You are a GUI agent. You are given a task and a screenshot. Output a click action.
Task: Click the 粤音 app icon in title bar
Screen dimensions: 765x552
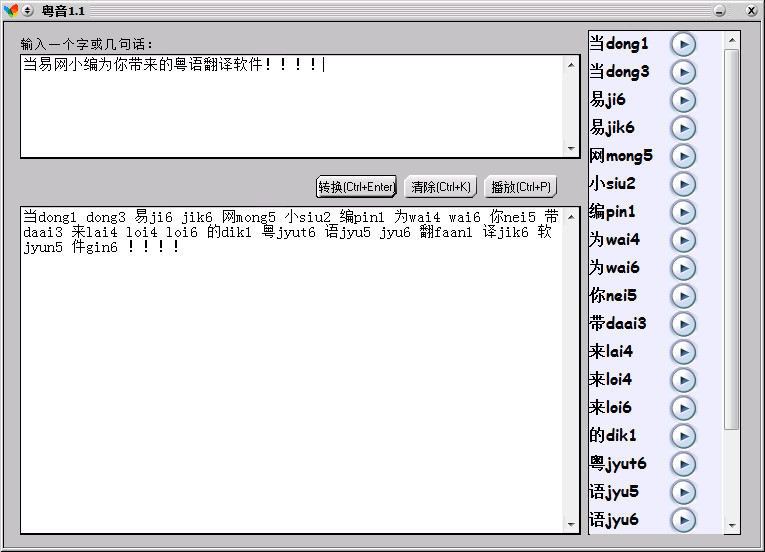tap(11, 10)
